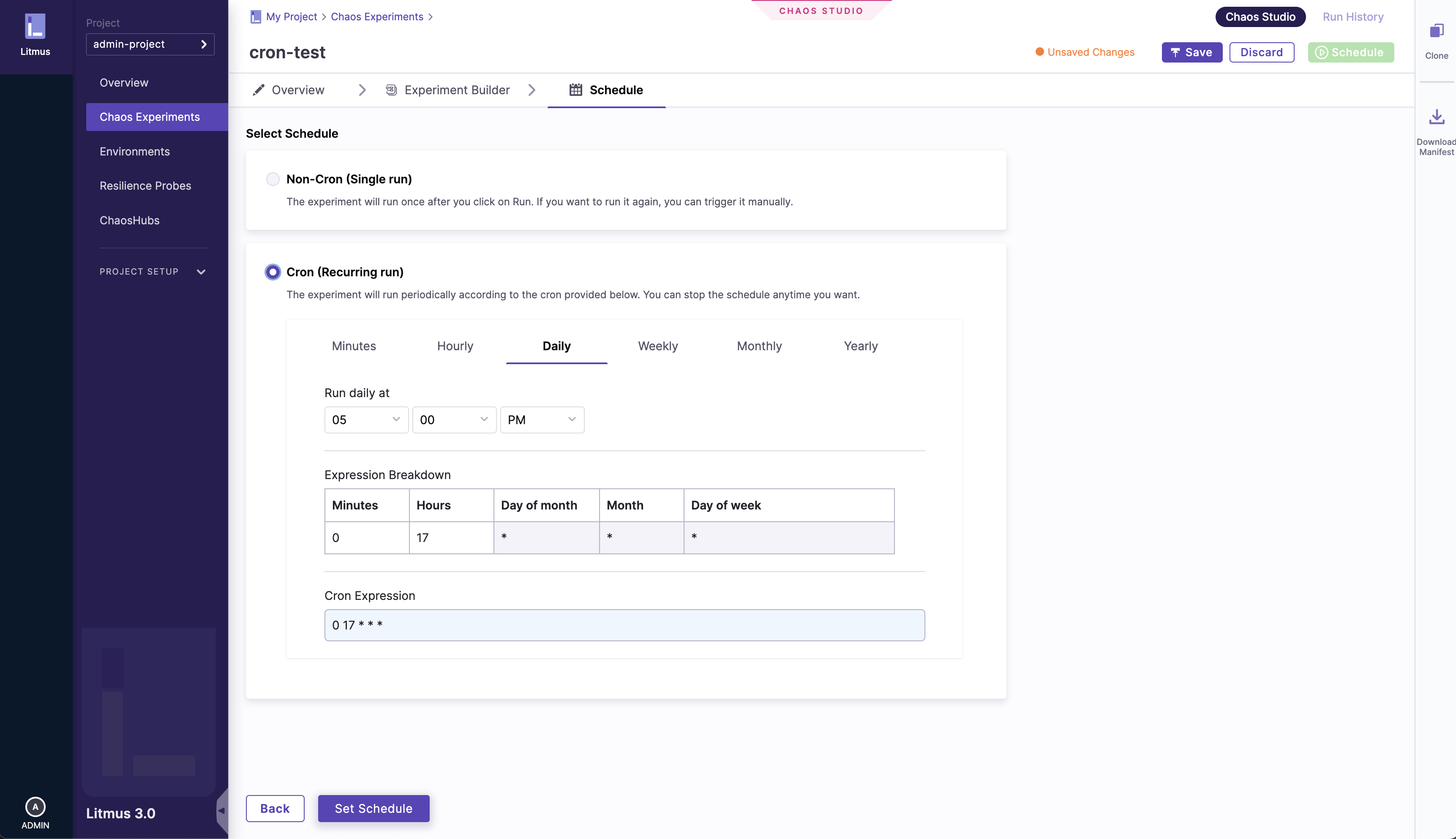Viewport: 1456px width, 839px height.
Task: Click the Set Schedule button
Action: (x=374, y=809)
